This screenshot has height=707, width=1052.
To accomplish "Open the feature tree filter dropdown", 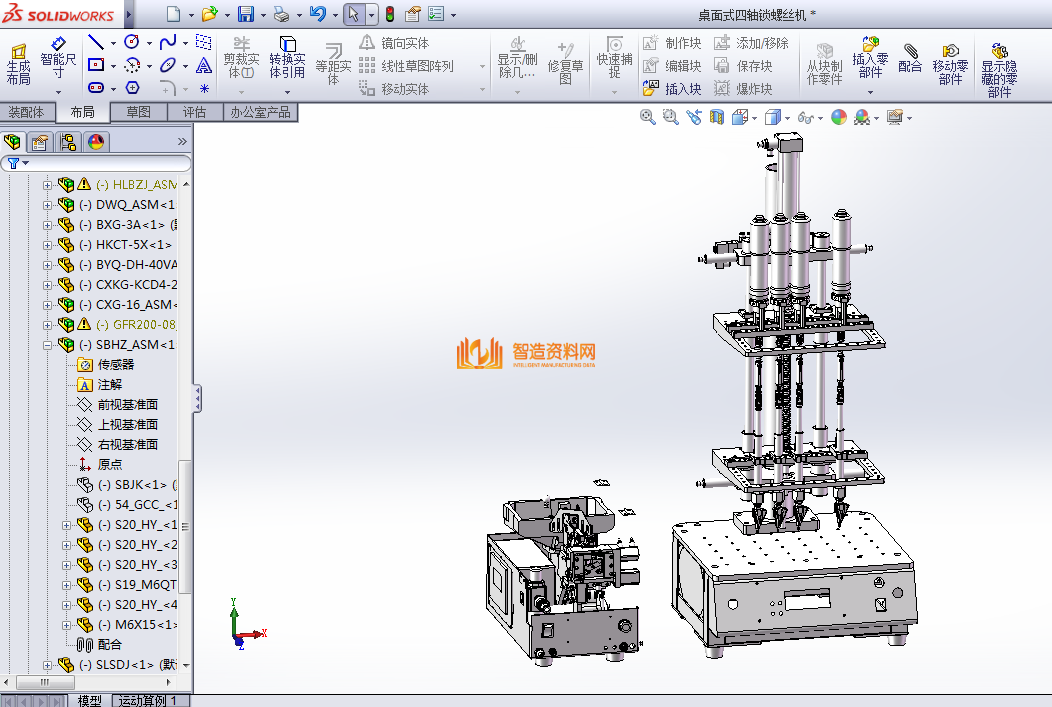I will tap(18, 163).
